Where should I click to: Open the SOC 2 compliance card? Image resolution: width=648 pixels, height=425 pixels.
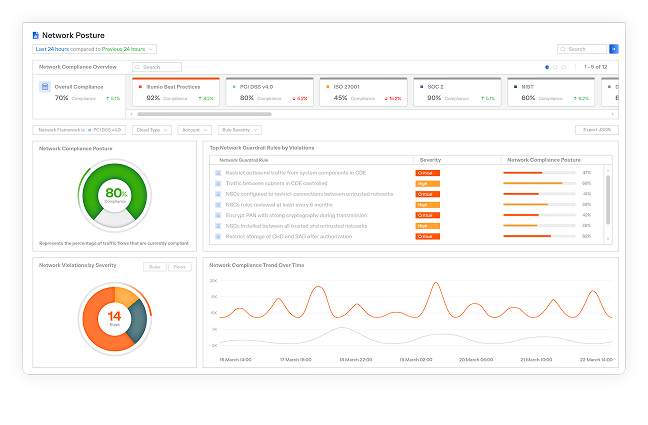pos(457,92)
